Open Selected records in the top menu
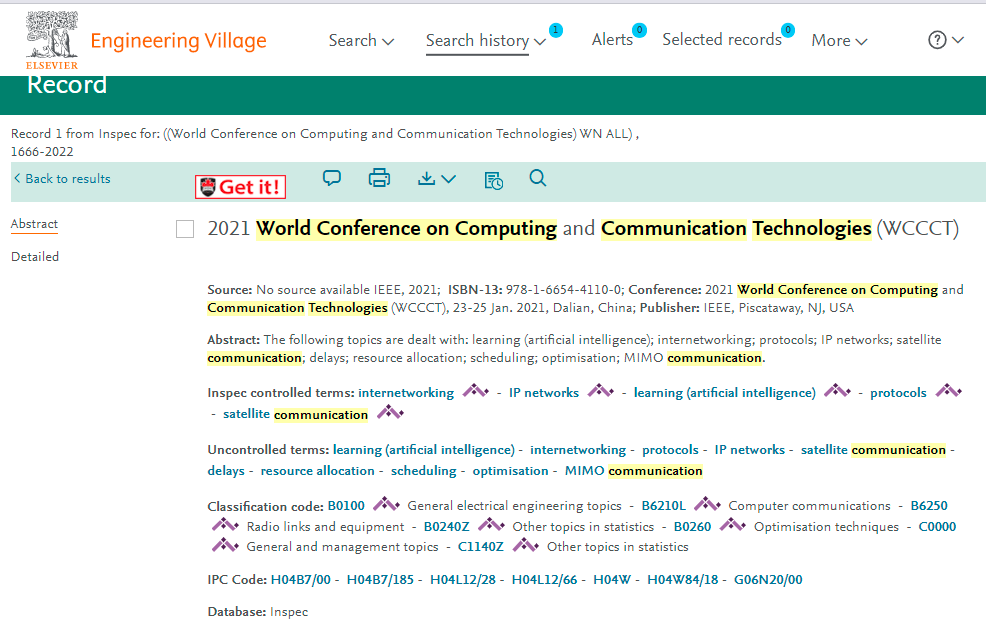Screen dimensions: 986x622 point(722,40)
